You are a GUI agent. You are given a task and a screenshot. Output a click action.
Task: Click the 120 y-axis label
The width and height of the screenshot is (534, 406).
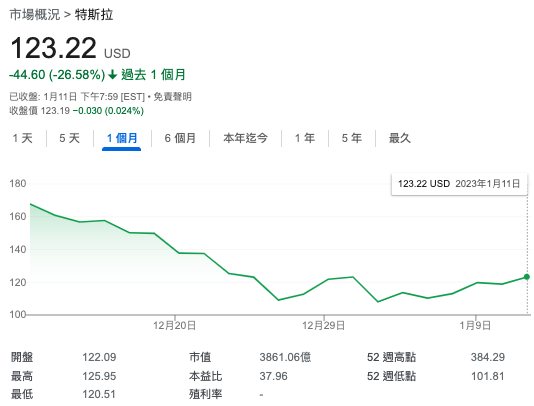click(x=18, y=282)
